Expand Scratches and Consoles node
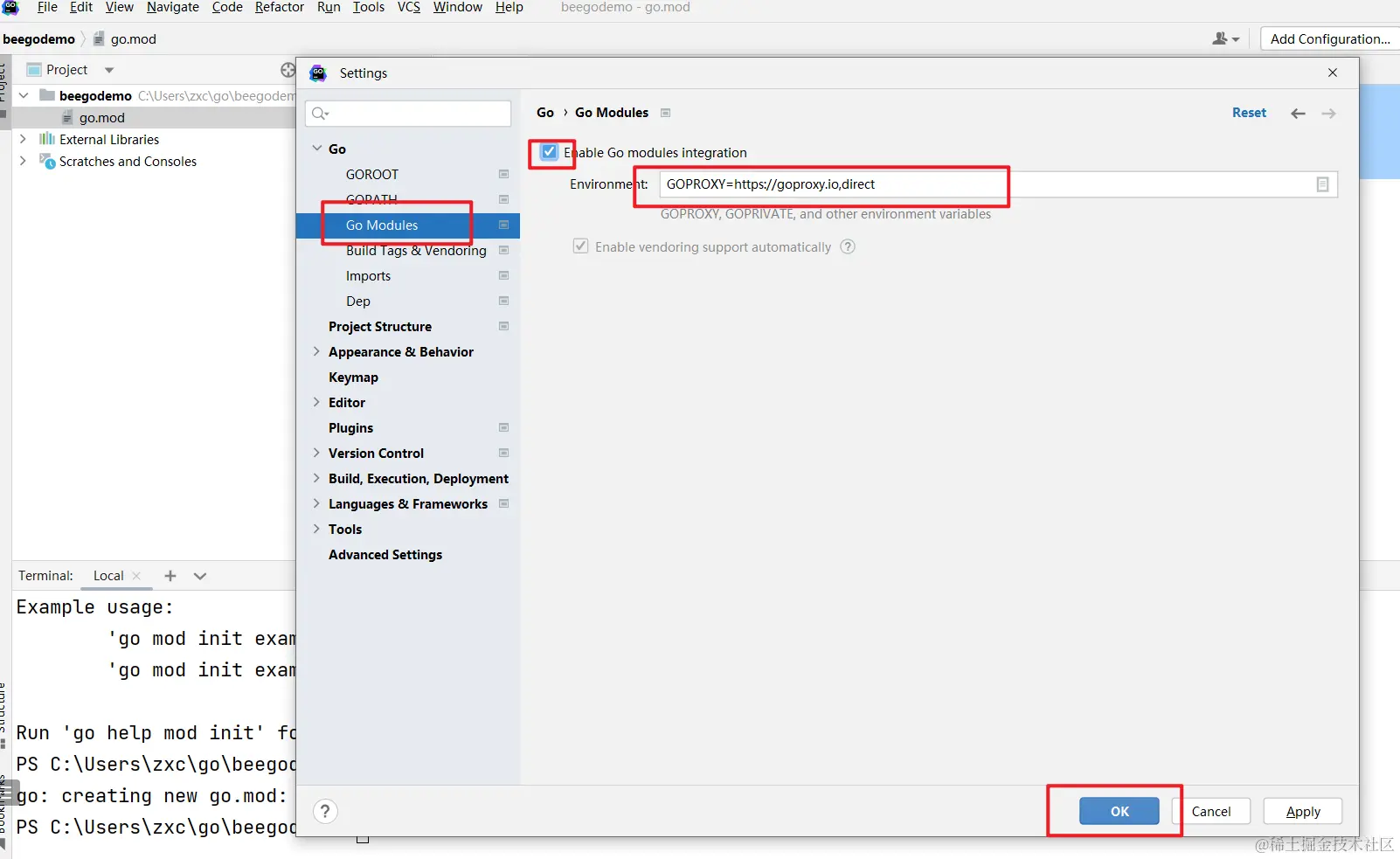 pyautogui.click(x=23, y=161)
